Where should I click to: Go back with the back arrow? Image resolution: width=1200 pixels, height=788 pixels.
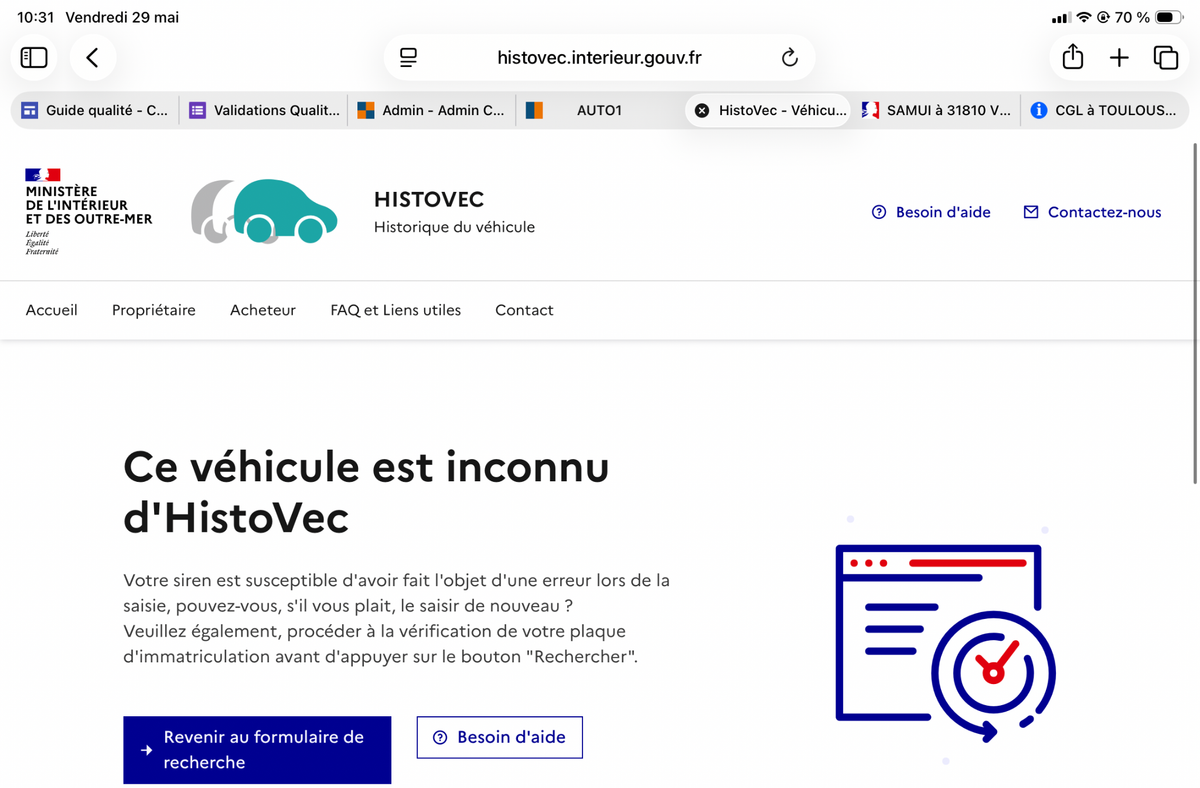click(x=93, y=58)
